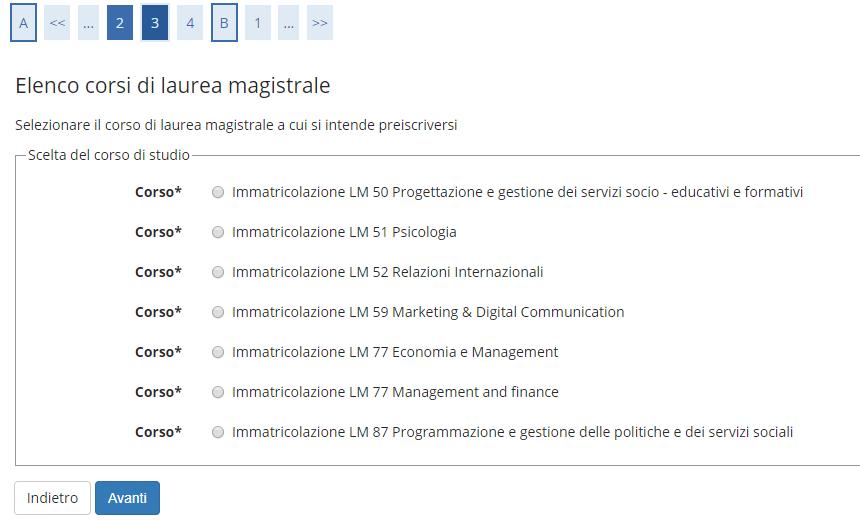
Task: Go to section A in breadcrumb
Action: point(23,22)
